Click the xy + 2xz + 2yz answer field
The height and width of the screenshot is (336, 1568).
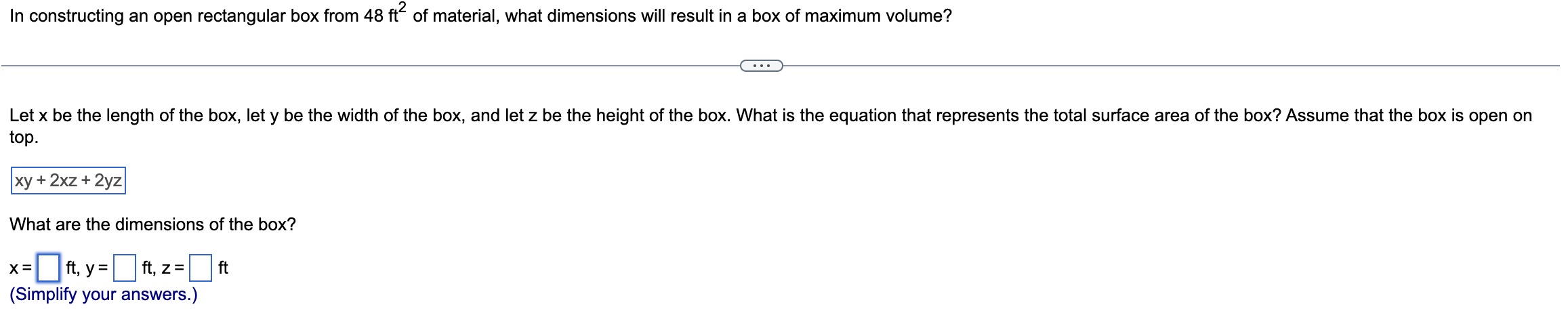(68, 181)
